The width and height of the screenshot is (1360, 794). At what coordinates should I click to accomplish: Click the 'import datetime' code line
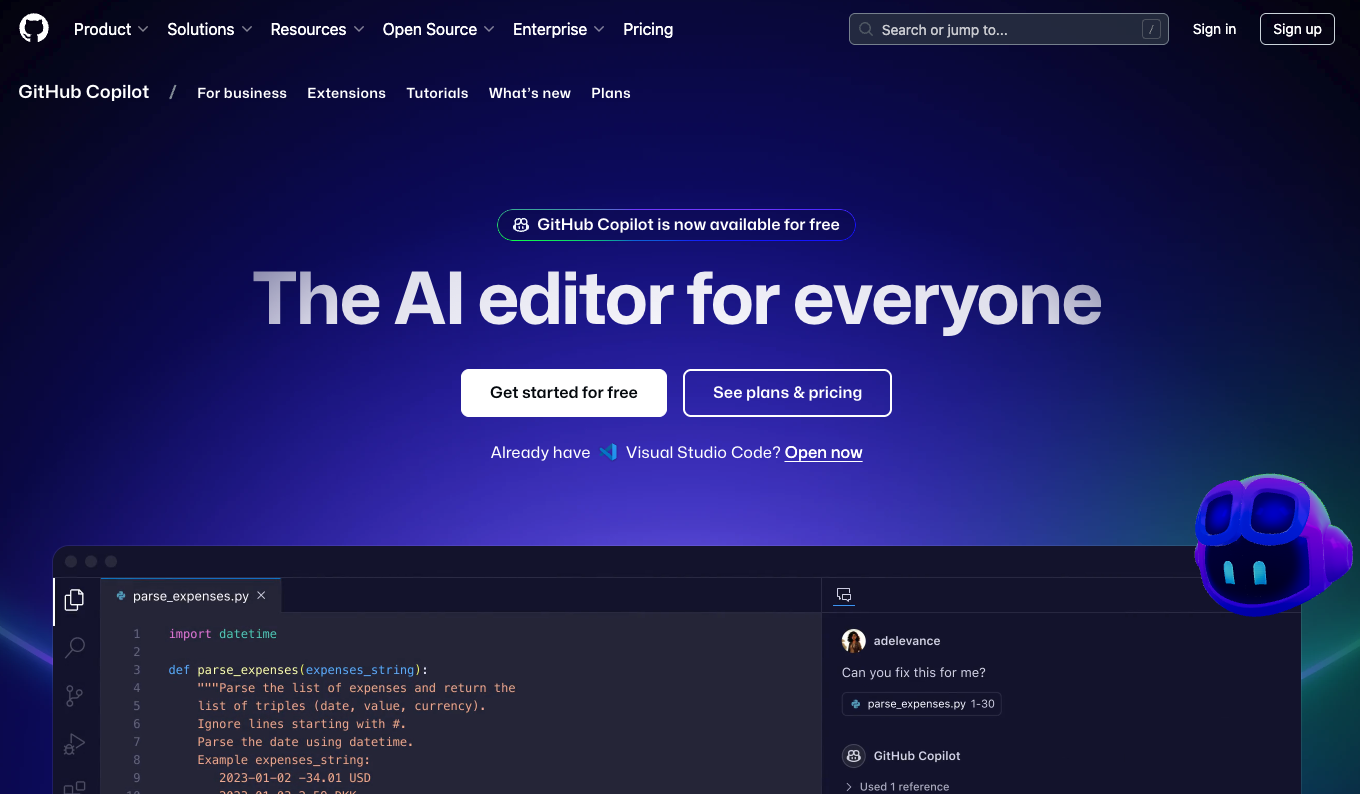[223, 634]
